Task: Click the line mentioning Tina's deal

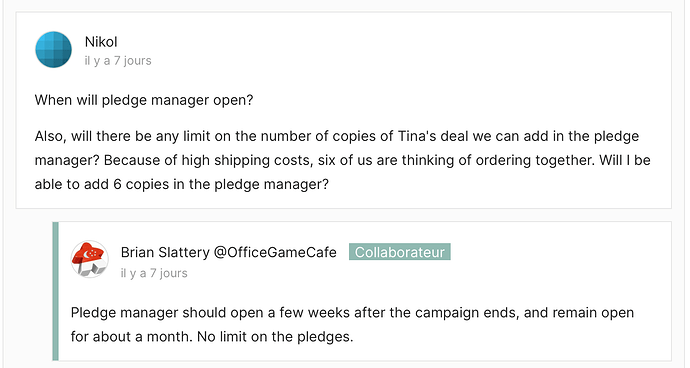Action: [337, 136]
